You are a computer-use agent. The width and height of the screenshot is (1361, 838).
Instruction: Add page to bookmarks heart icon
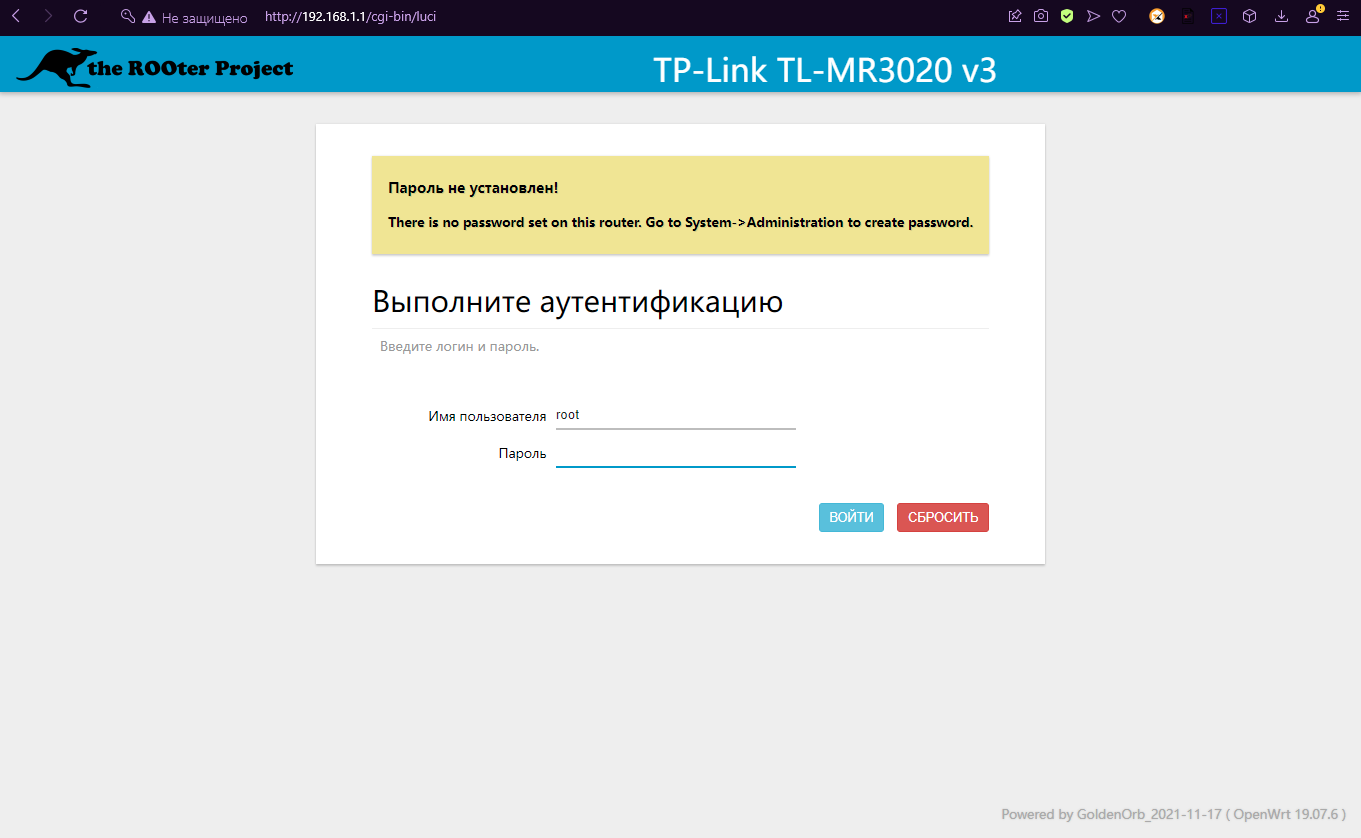[1119, 16]
